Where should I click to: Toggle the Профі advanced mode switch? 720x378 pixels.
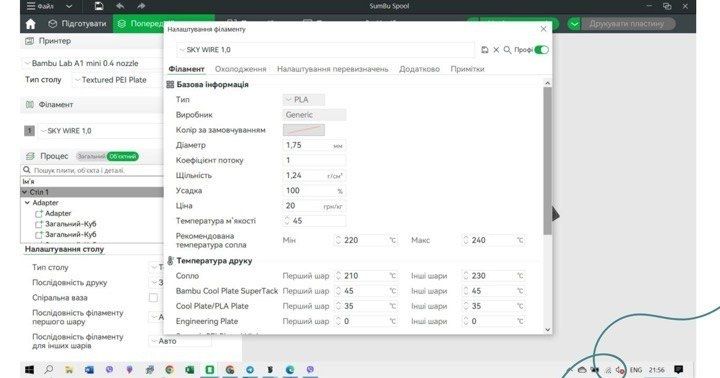(541, 50)
